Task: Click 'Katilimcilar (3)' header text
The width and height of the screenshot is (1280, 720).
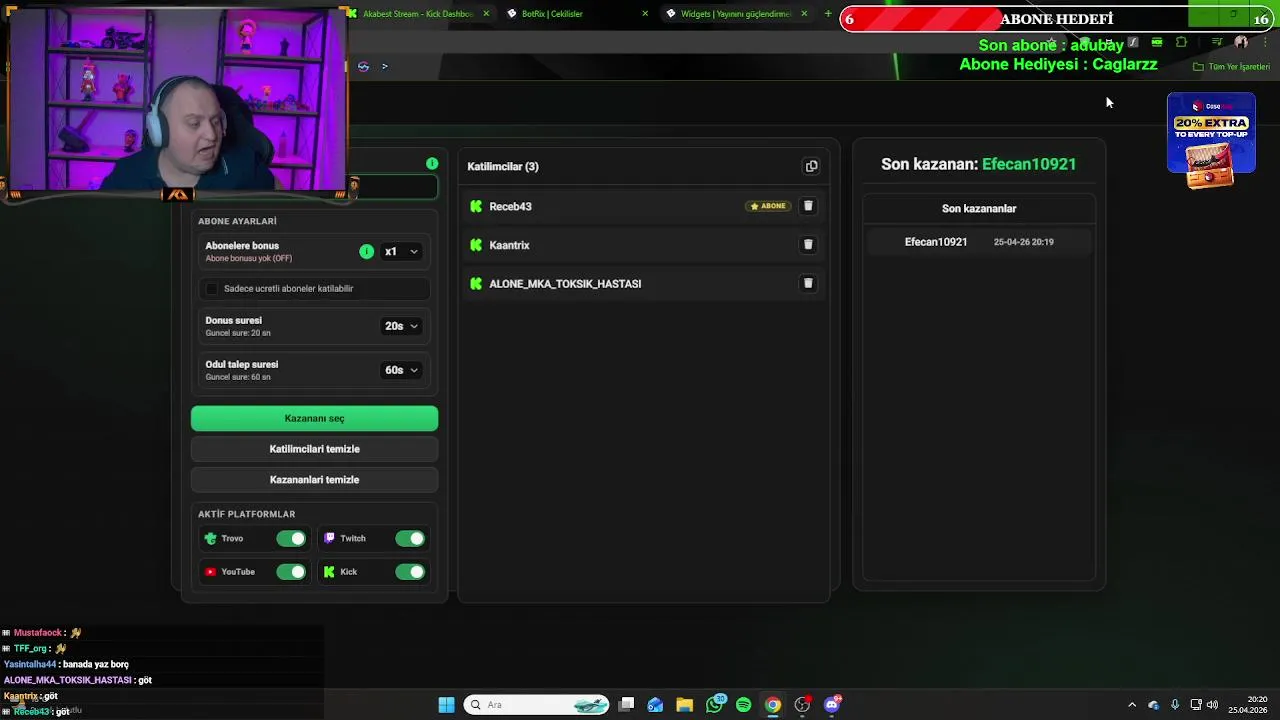Action: (502, 166)
